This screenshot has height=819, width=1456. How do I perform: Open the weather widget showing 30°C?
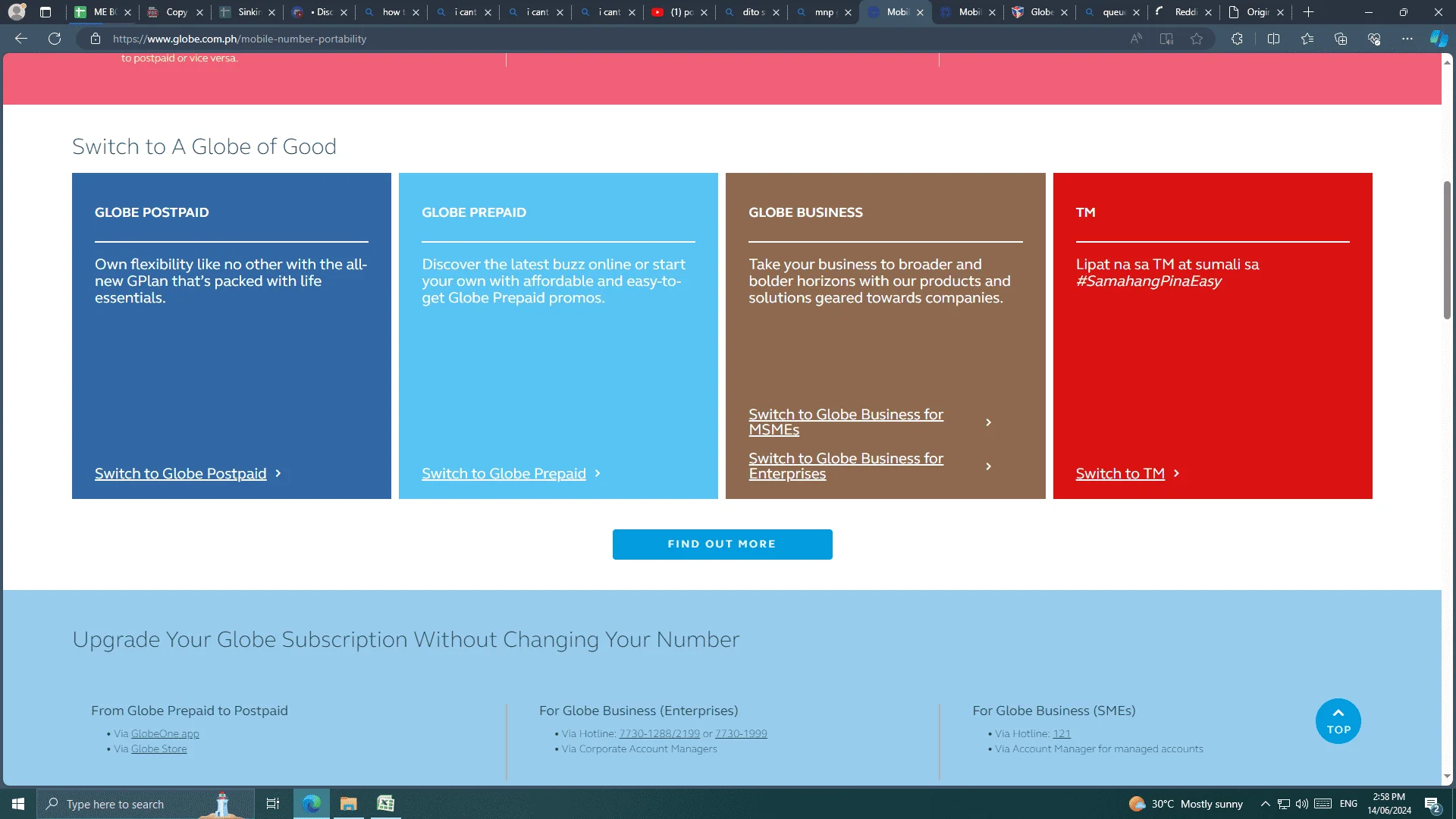click(x=1186, y=804)
